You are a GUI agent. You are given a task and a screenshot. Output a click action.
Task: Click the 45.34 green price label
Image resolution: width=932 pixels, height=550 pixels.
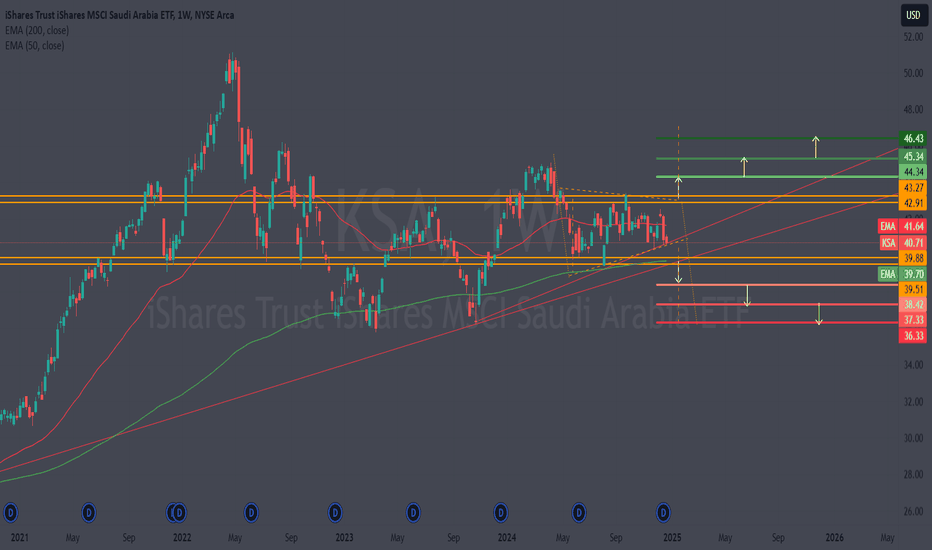912,156
